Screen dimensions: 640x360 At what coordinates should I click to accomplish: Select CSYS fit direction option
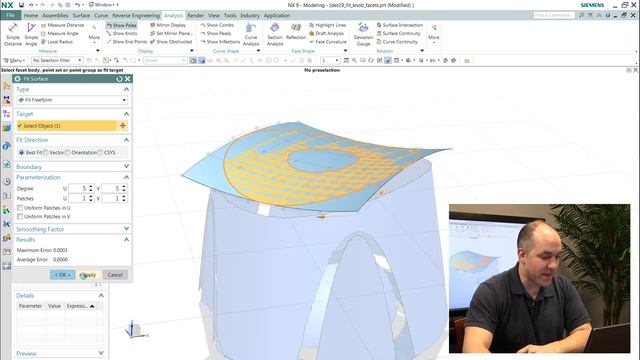[x=100, y=152]
